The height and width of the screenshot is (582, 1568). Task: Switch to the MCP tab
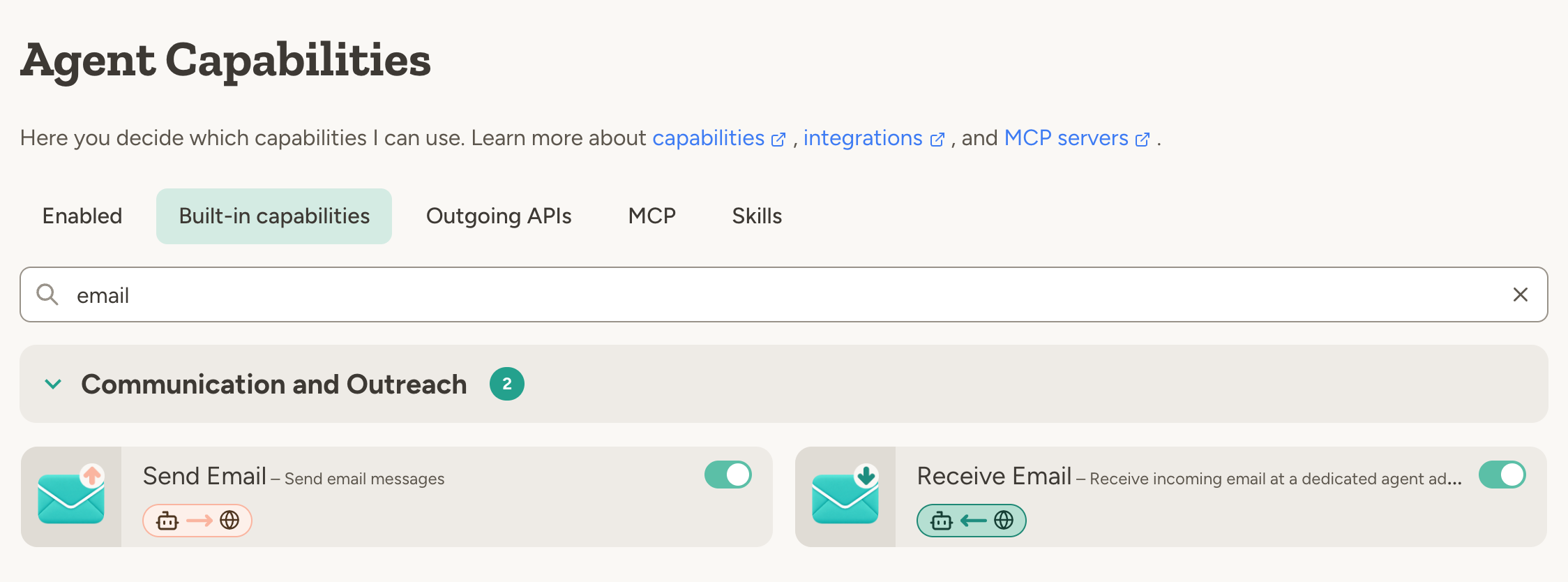652,216
